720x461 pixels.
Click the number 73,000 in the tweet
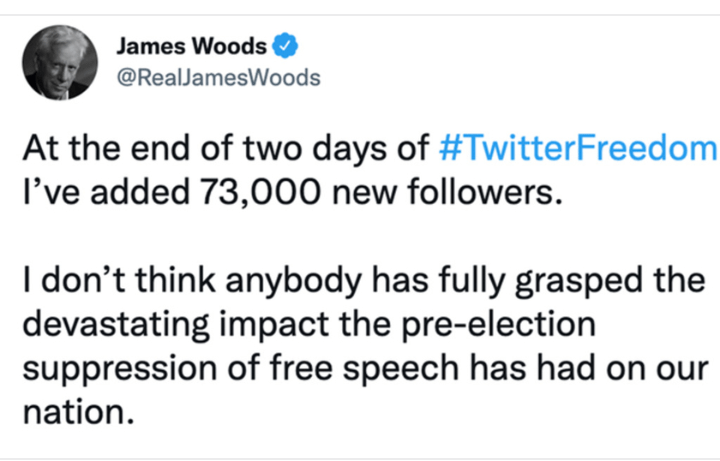click(247, 190)
